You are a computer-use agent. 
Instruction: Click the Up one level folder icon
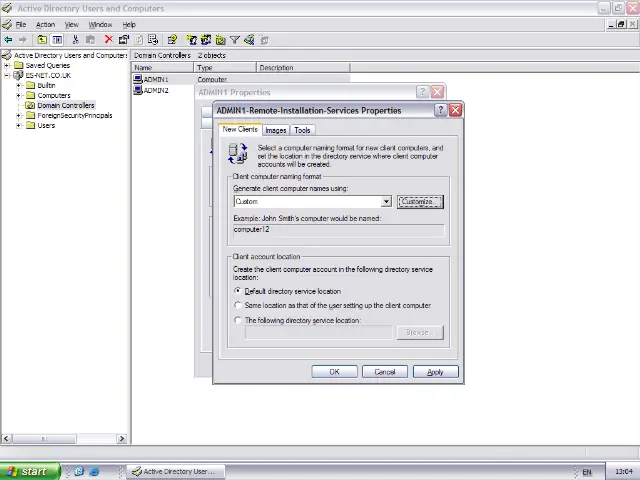coord(42,40)
